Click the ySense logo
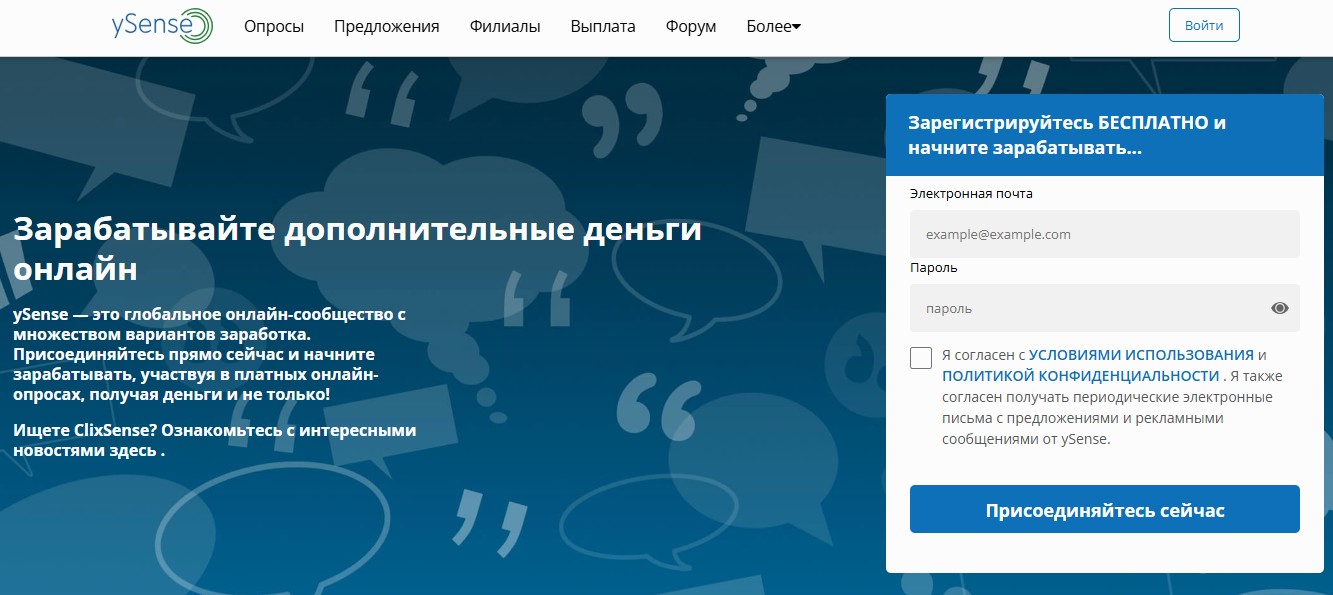1333x595 pixels. [x=163, y=26]
